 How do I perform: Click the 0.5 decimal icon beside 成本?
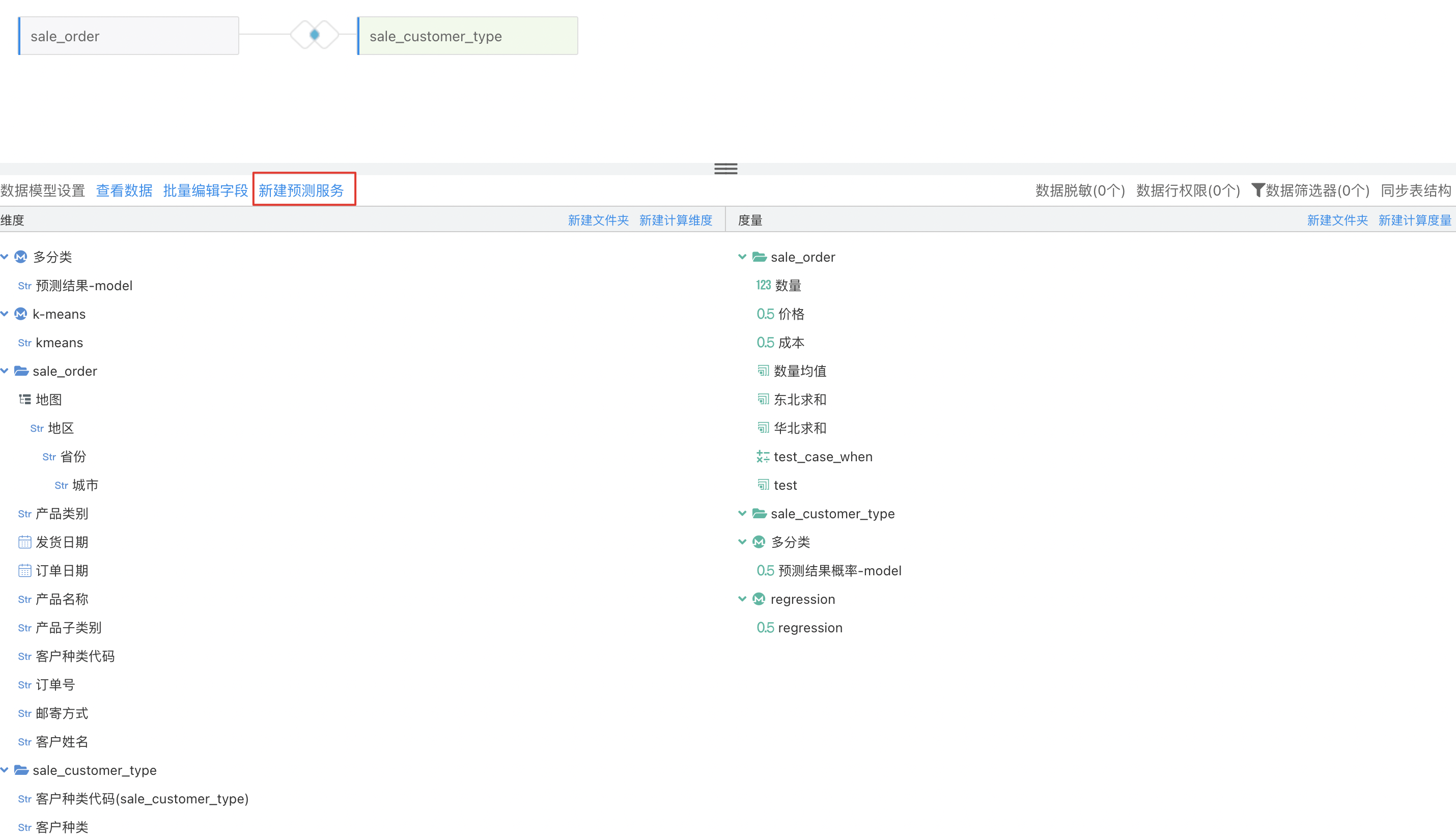(765, 343)
